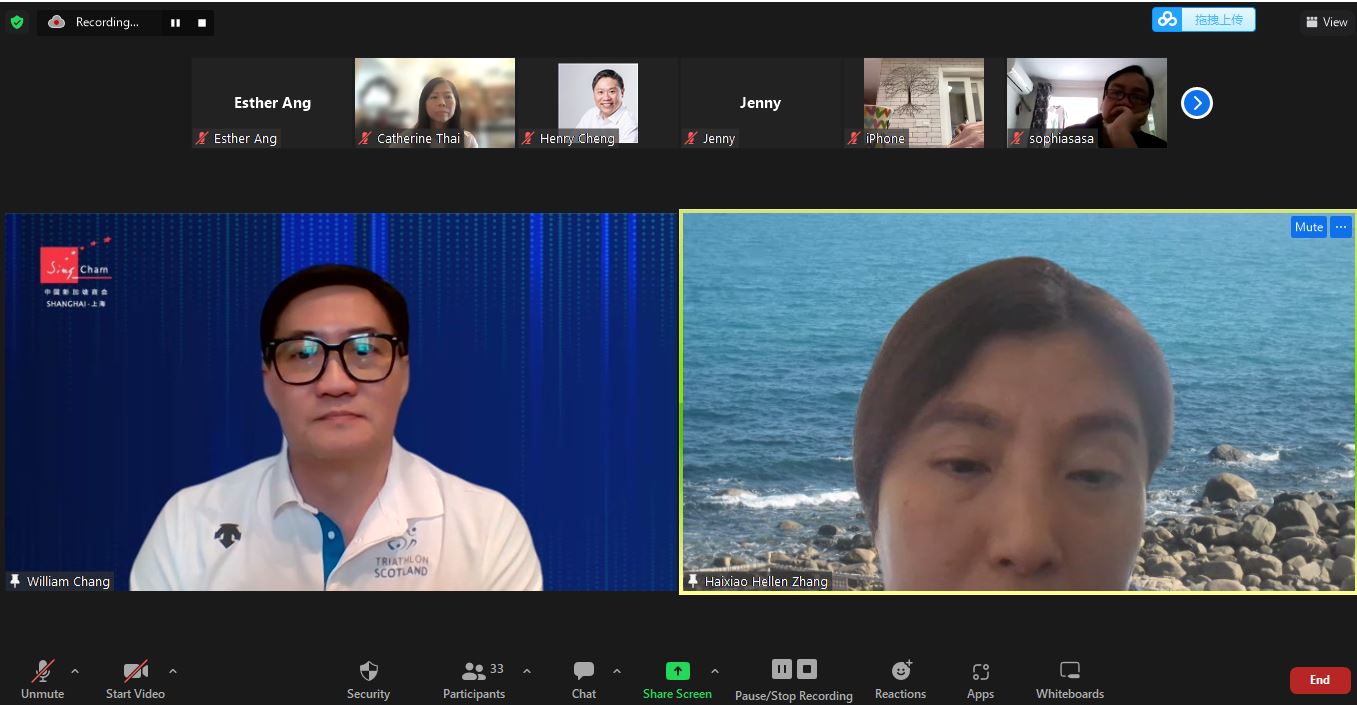The image size is (1357, 705).
Task: Toggle the Unmute microphone button
Action: [x=43, y=679]
